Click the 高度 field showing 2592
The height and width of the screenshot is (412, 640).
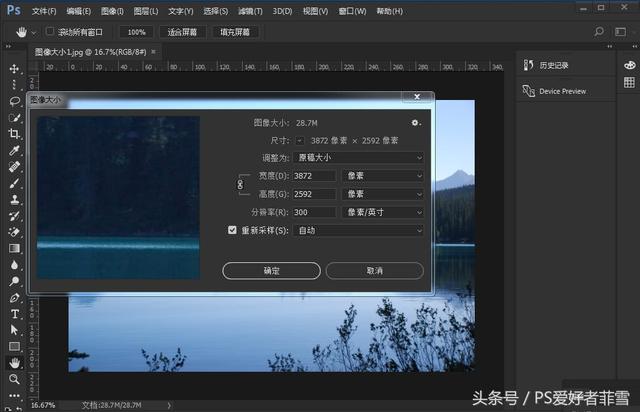point(314,194)
